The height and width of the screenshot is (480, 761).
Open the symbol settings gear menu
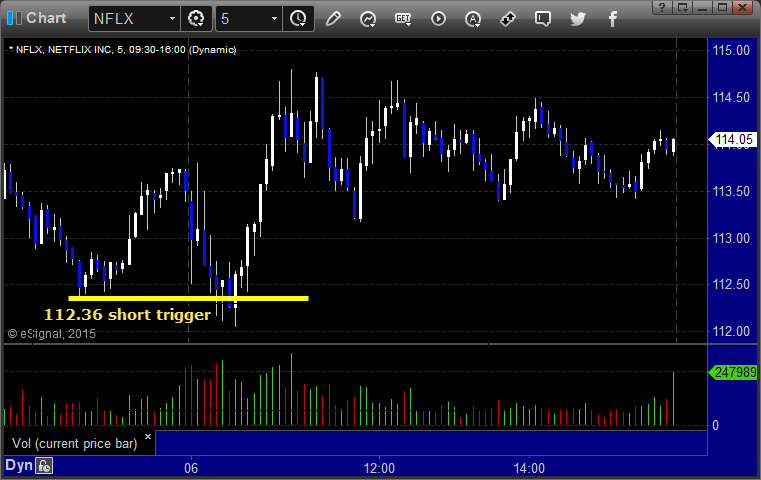click(x=196, y=18)
